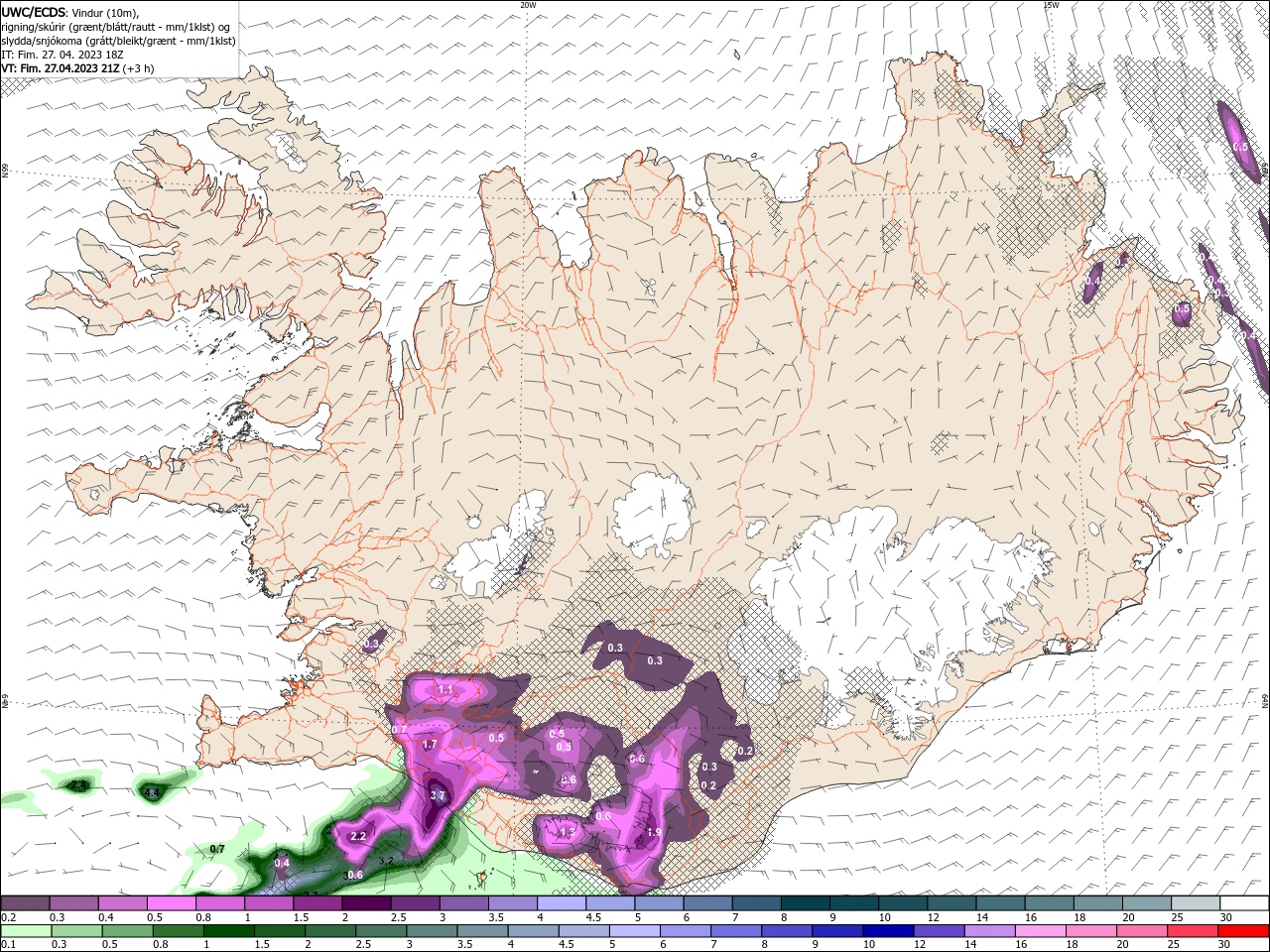The image size is (1270, 952).
Task: Click the top-row legend label 3.5
Action: coord(494,917)
